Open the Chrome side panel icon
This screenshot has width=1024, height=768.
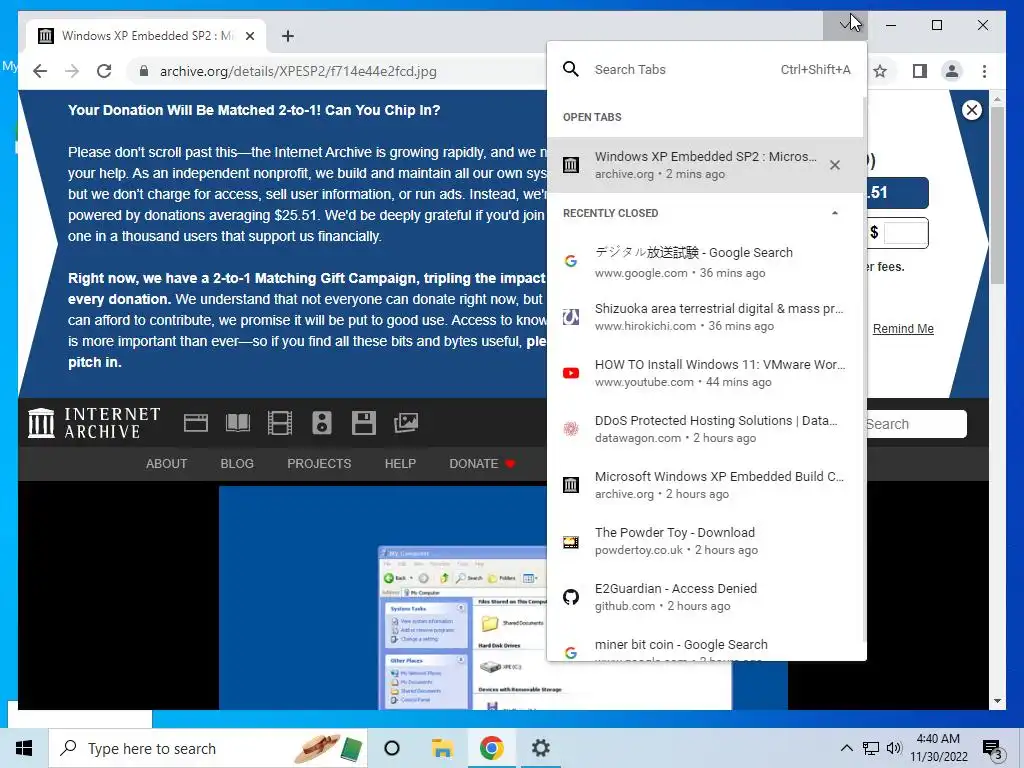coord(920,71)
